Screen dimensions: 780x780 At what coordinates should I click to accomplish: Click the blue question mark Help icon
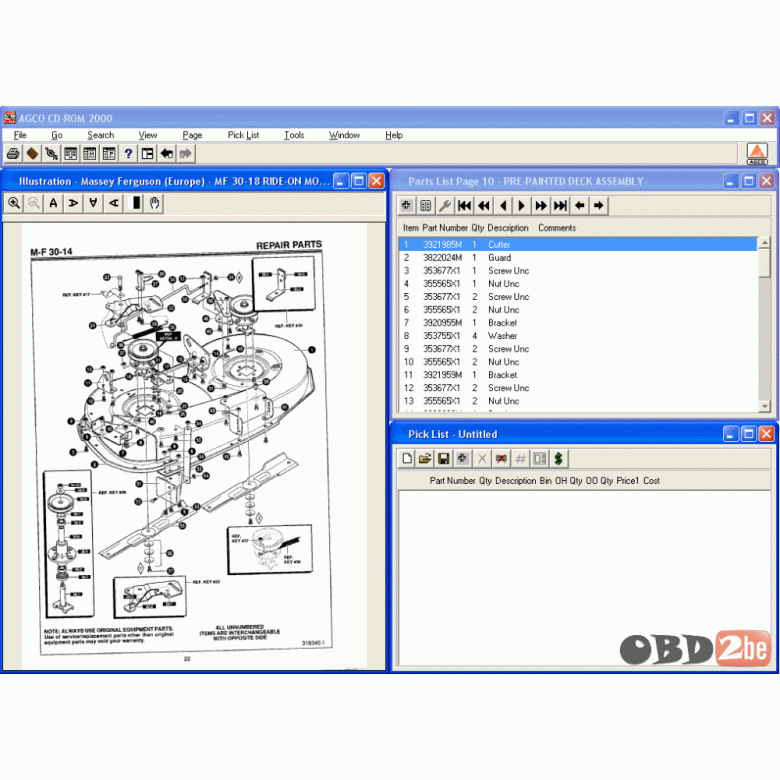tap(128, 154)
